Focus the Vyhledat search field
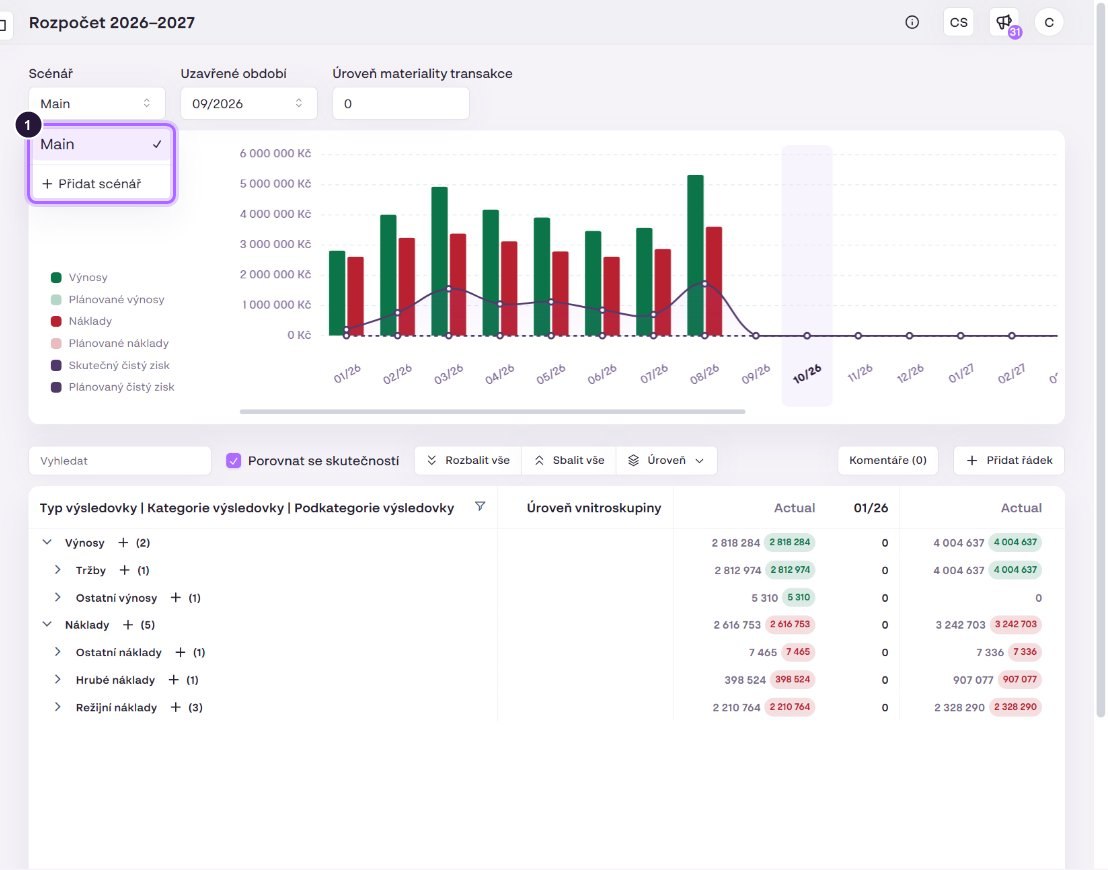Image resolution: width=1108 pixels, height=870 pixels. point(120,461)
